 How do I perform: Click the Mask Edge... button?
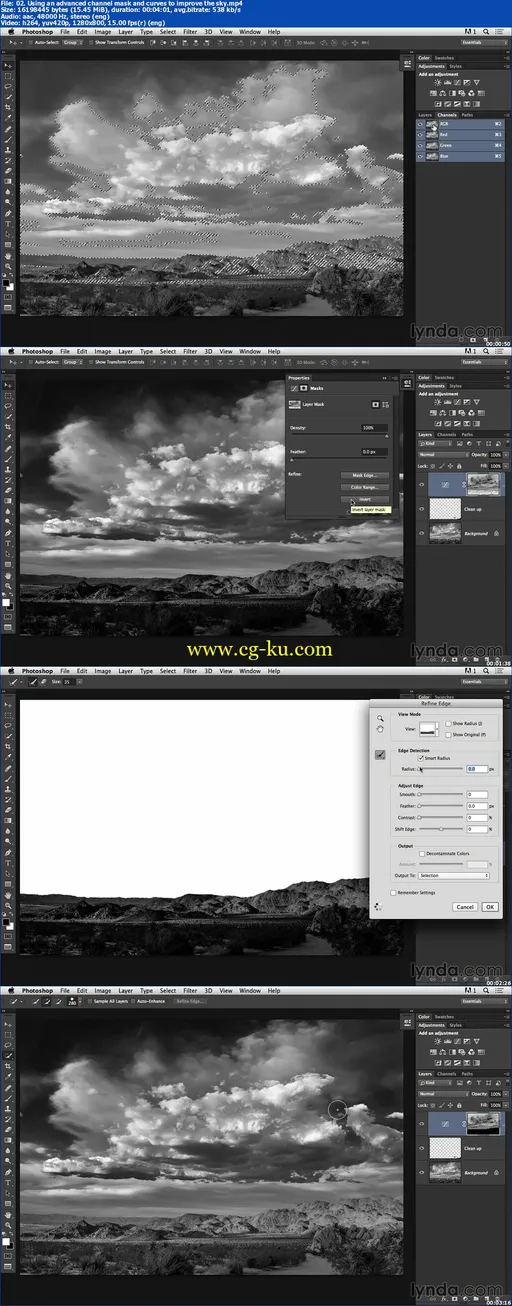click(364, 475)
